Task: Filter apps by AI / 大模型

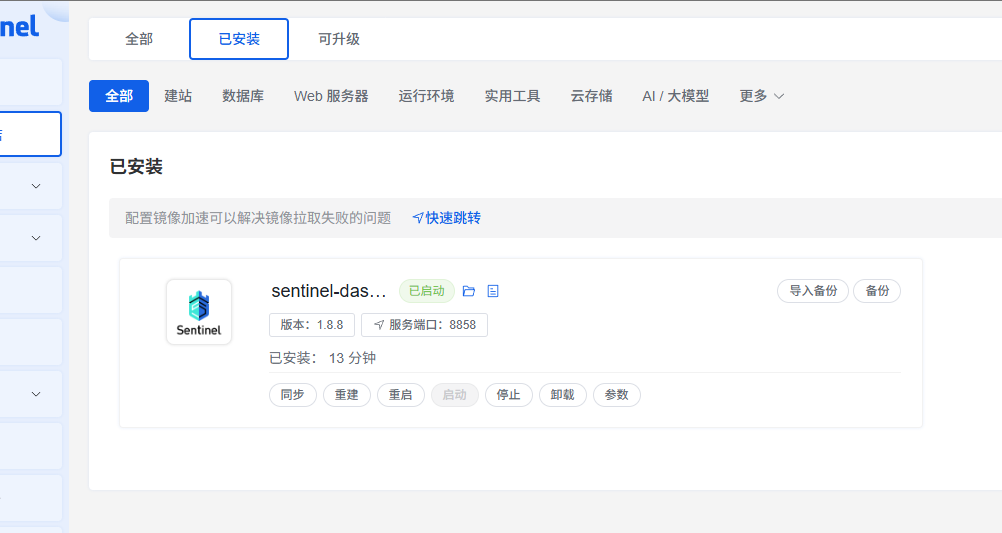Action: point(675,96)
